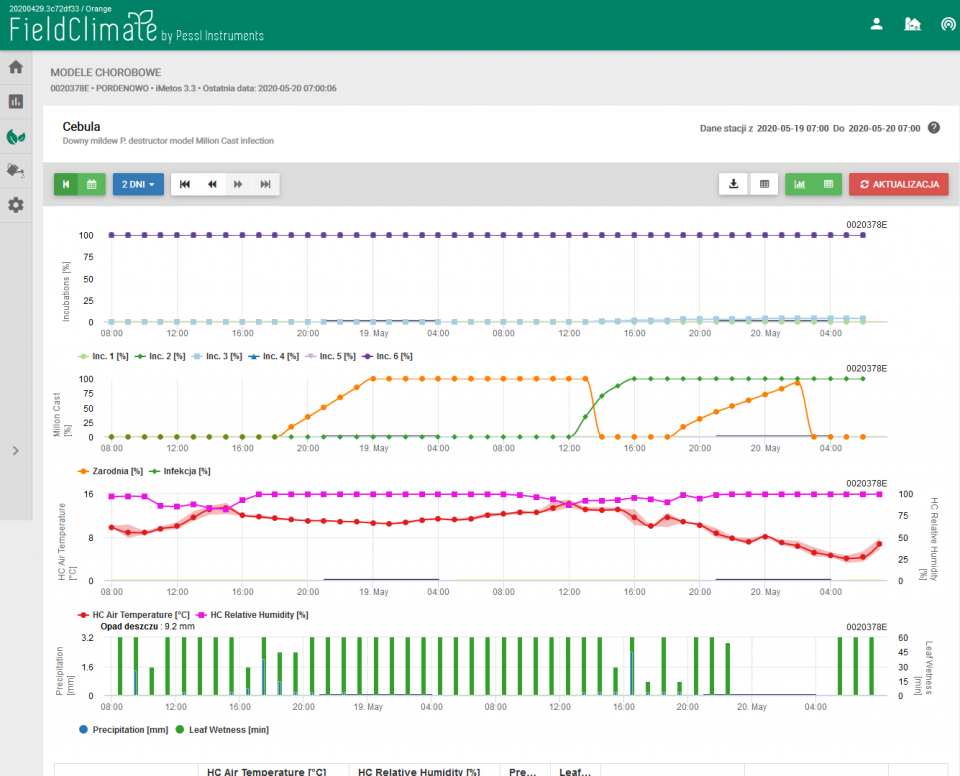The image size is (960, 776).
Task: Go to the Home dashboard sidebar icon
Action: 16,67
